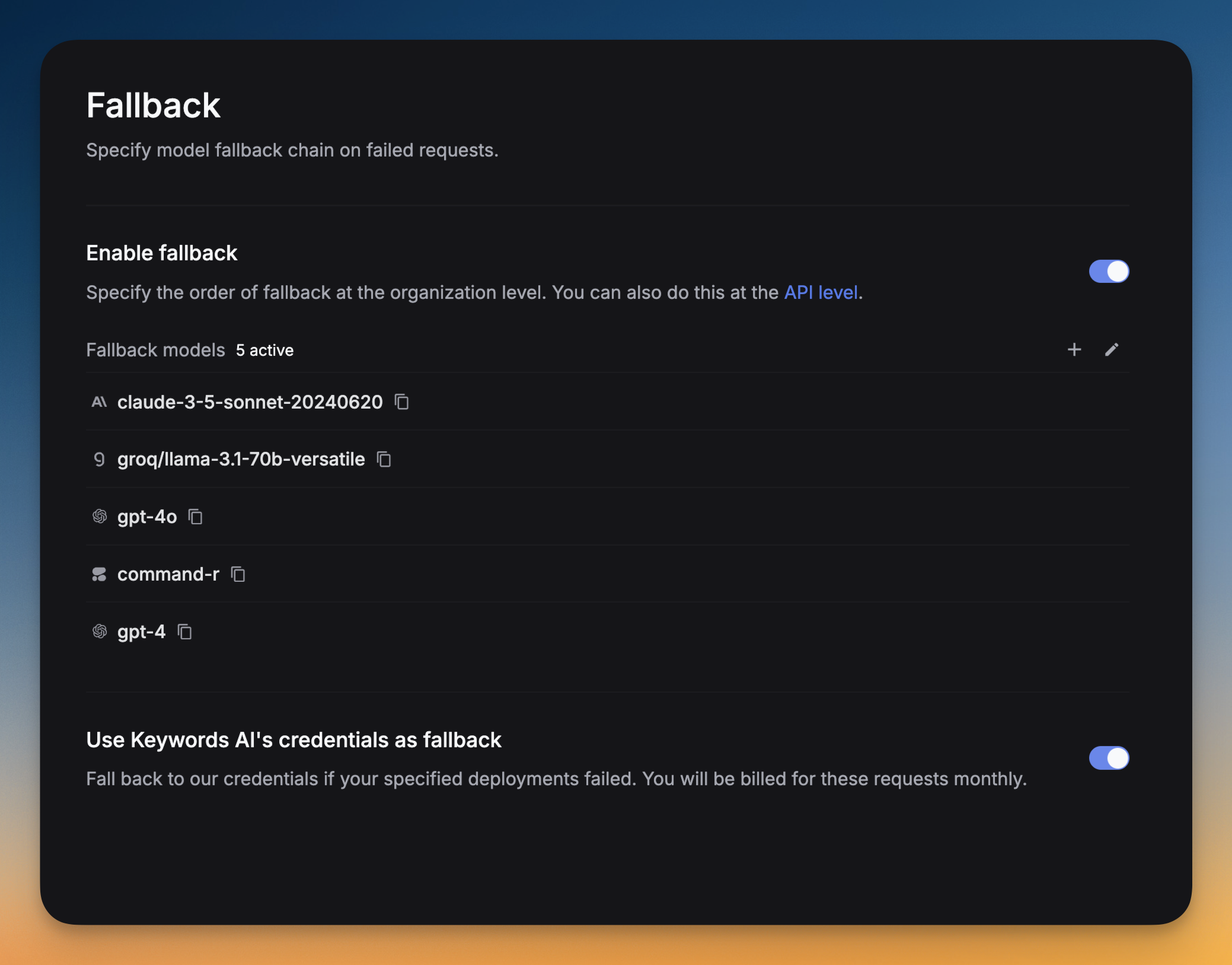Select the command-r model text
Screen dimensions: 1232x965
168,574
